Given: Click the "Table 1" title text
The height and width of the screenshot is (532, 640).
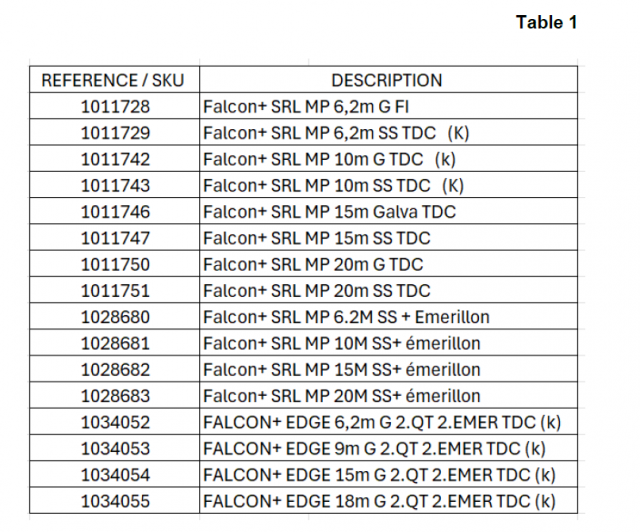Looking at the screenshot, I should (x=546, y=22).
